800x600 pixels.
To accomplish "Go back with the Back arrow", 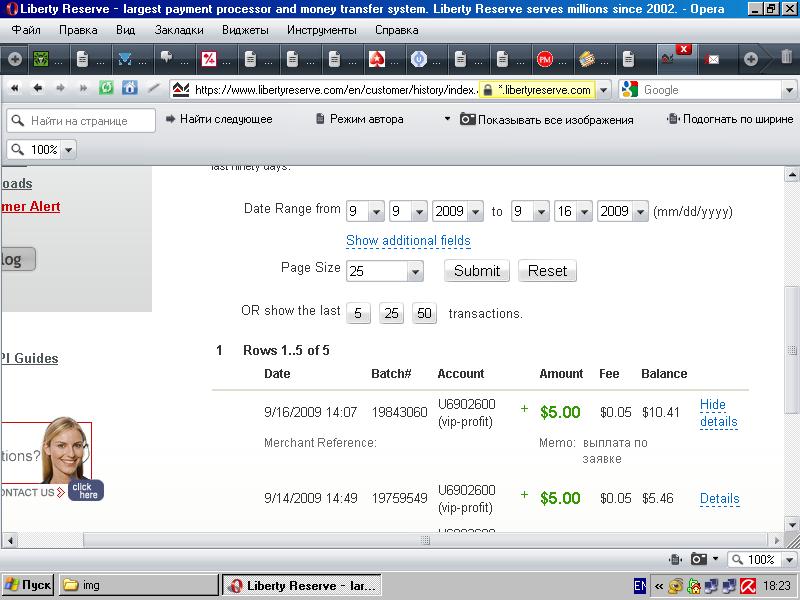I will pyautogui.click(x=38, y=88).
